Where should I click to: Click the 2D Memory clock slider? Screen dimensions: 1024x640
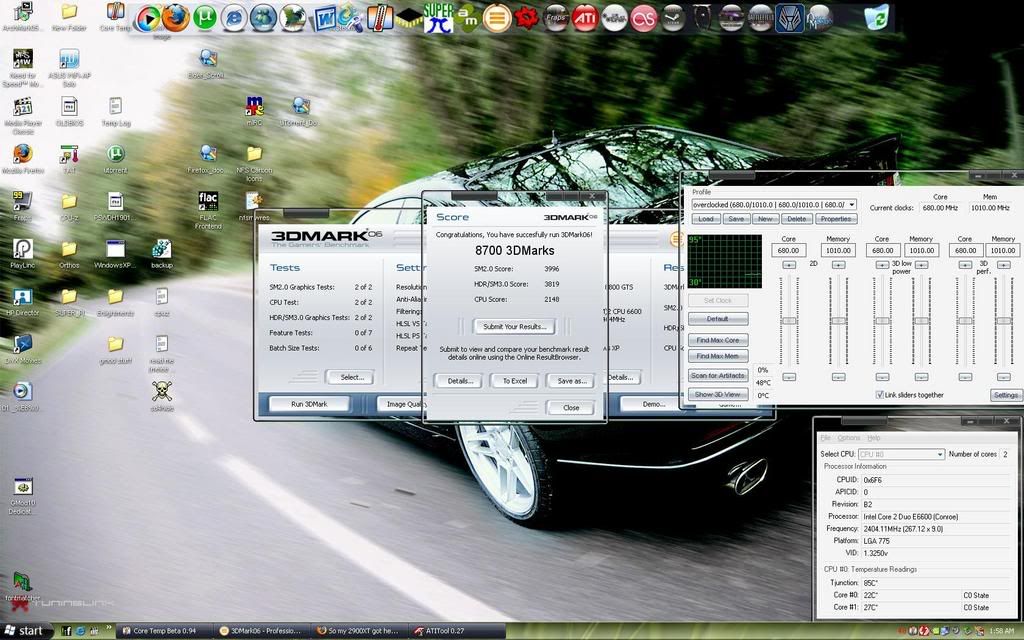pos(839,321)
